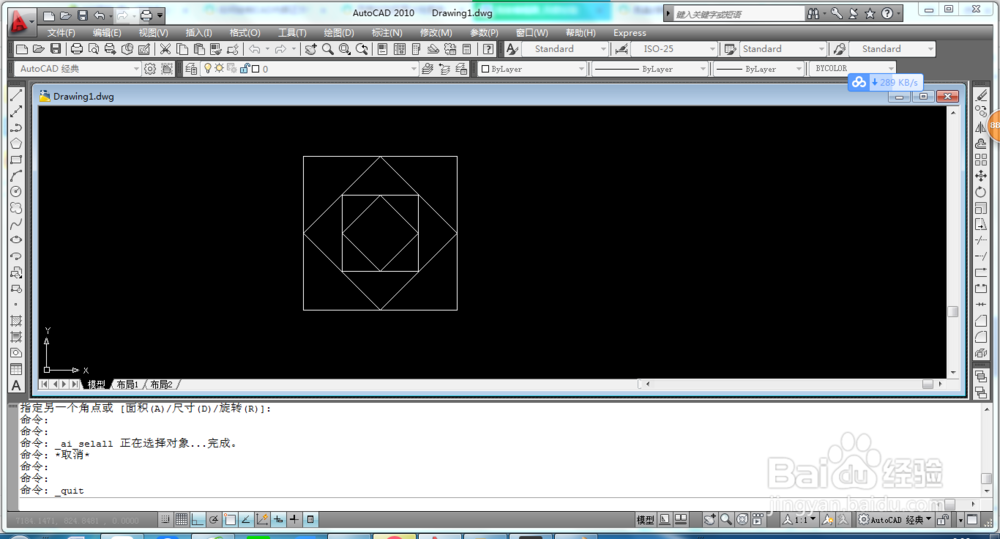Screen dimensions: 1000x539
Task: Switch to the 布局1 layout tab
Action: (x=128, y=385)
